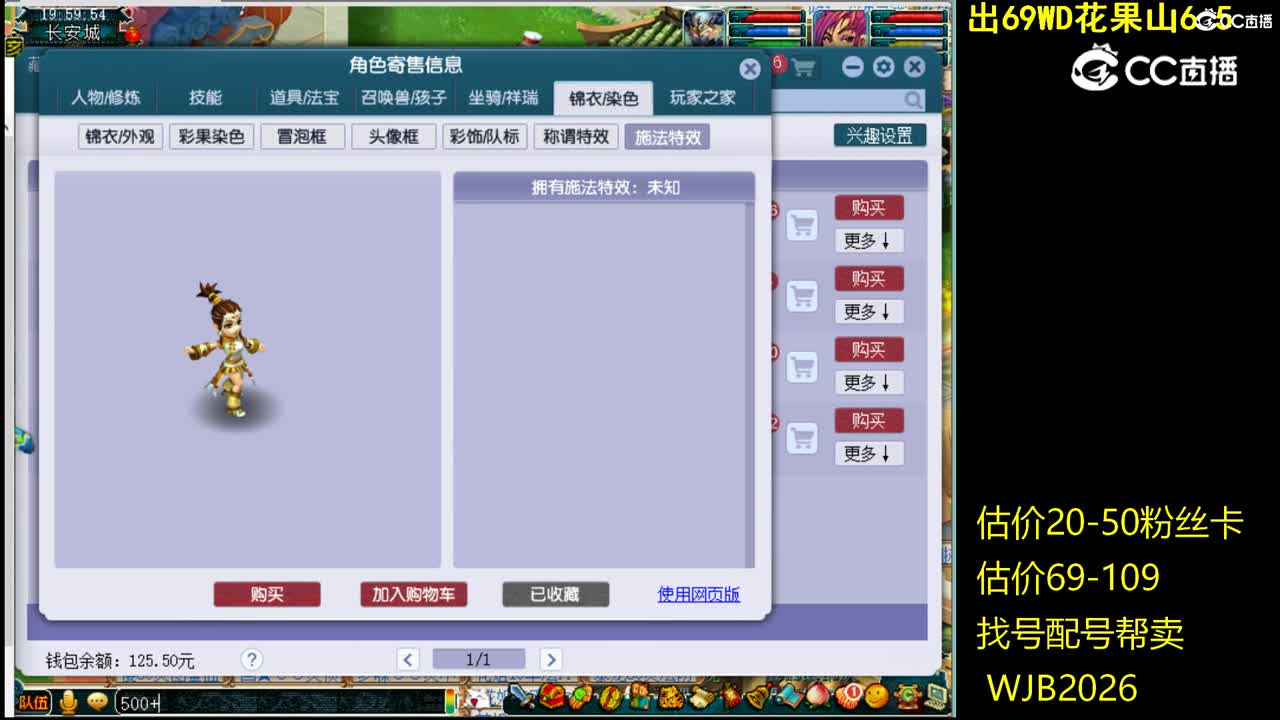Viewport: 1280px width, 720px height.
Task: Click the sword icon in bottom toolbar
Action: [523, 696]
